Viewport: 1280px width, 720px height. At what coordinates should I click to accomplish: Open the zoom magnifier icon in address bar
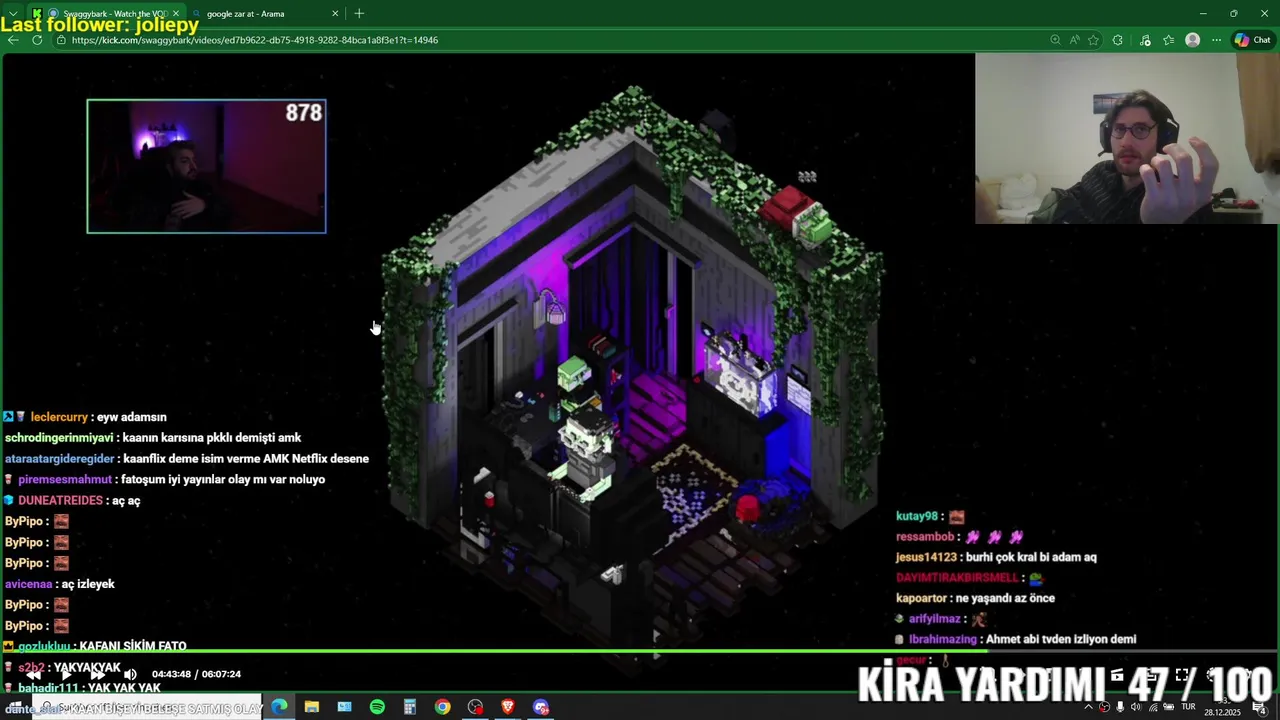click(1055, 40)
